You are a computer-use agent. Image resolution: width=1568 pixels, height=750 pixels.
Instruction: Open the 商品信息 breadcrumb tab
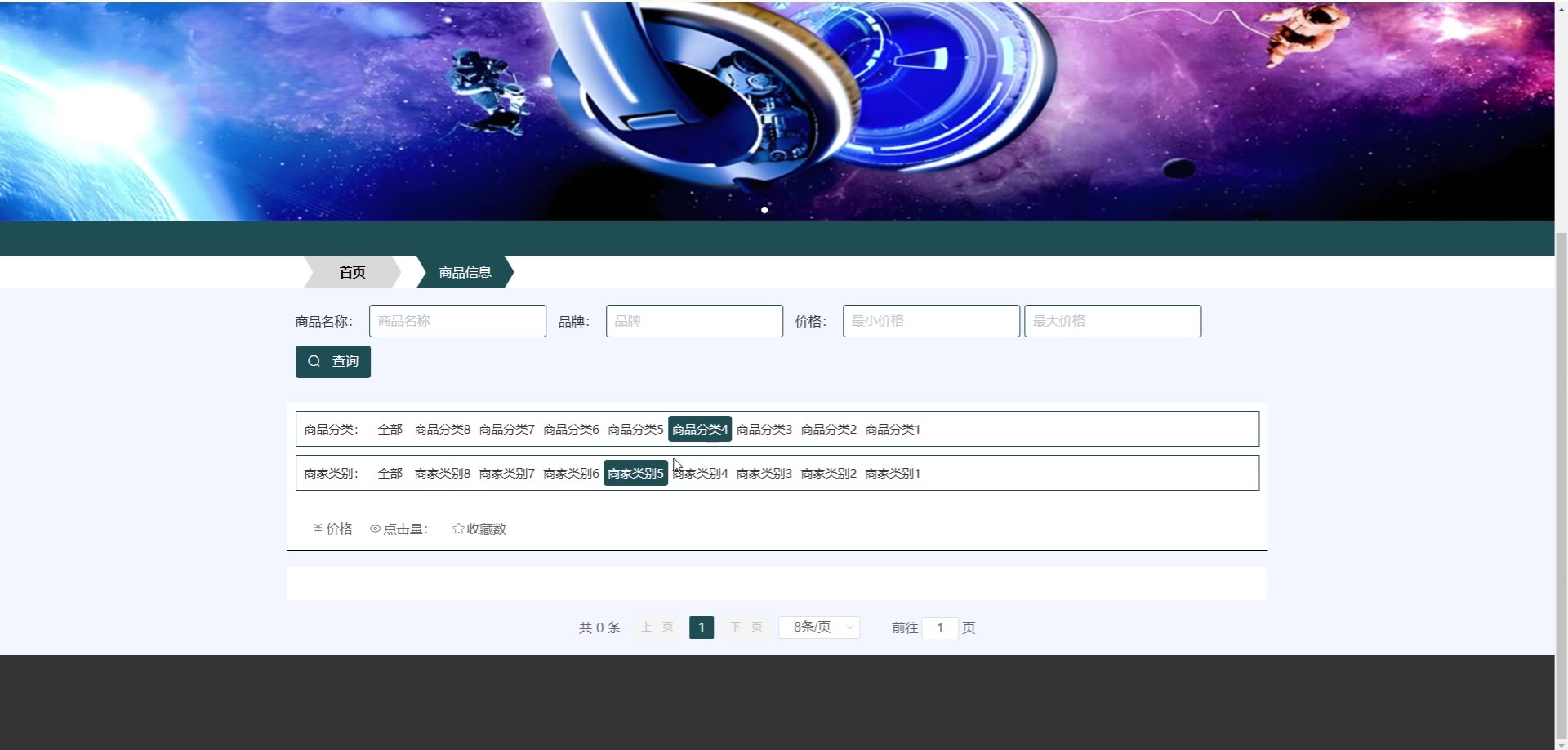click(465, 272)
